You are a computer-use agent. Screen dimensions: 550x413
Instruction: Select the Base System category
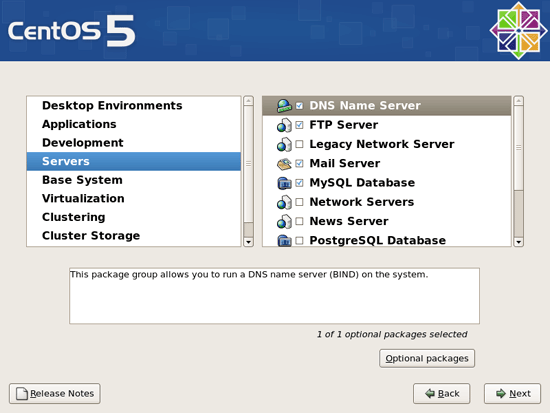click(x=82, y=180)
